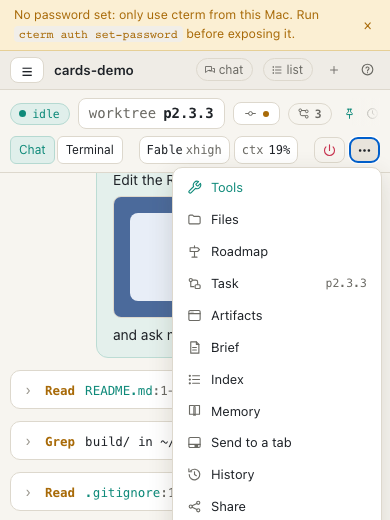The image size is (390, 520).
Task: Click the list icon beside Index
Action: tap(195, 380)
